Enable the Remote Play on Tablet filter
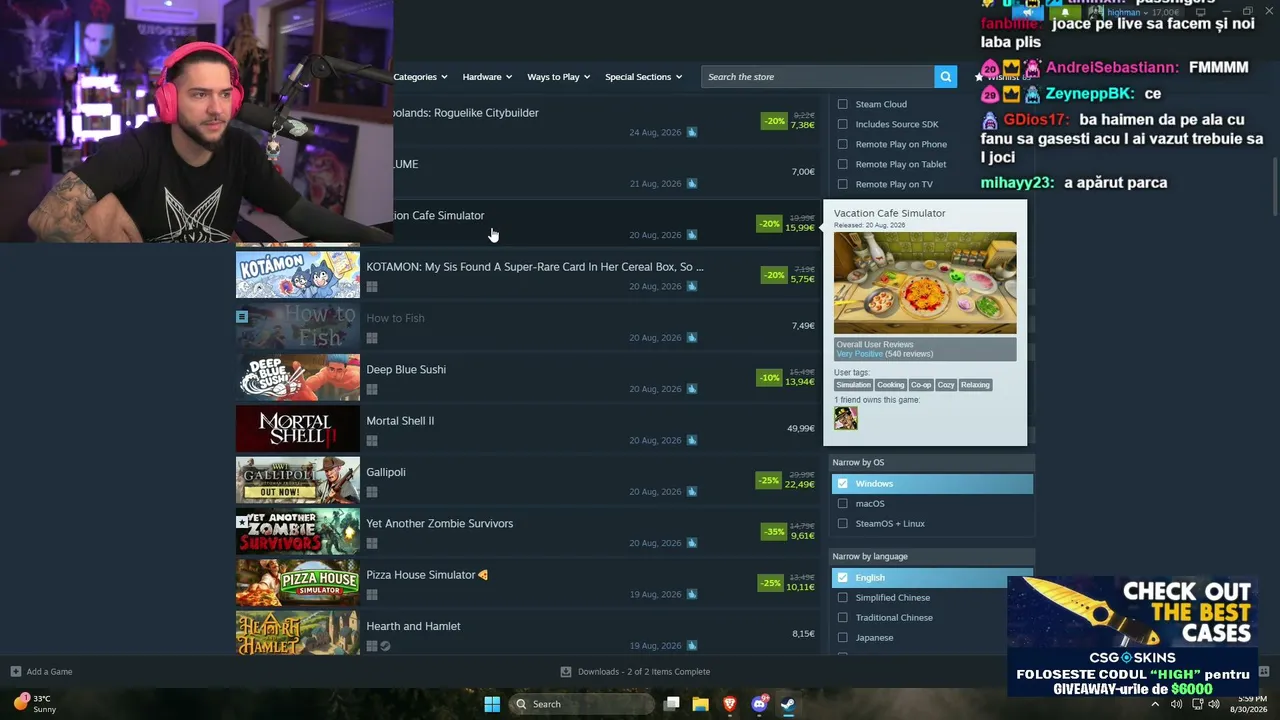 tap(842, 164)
